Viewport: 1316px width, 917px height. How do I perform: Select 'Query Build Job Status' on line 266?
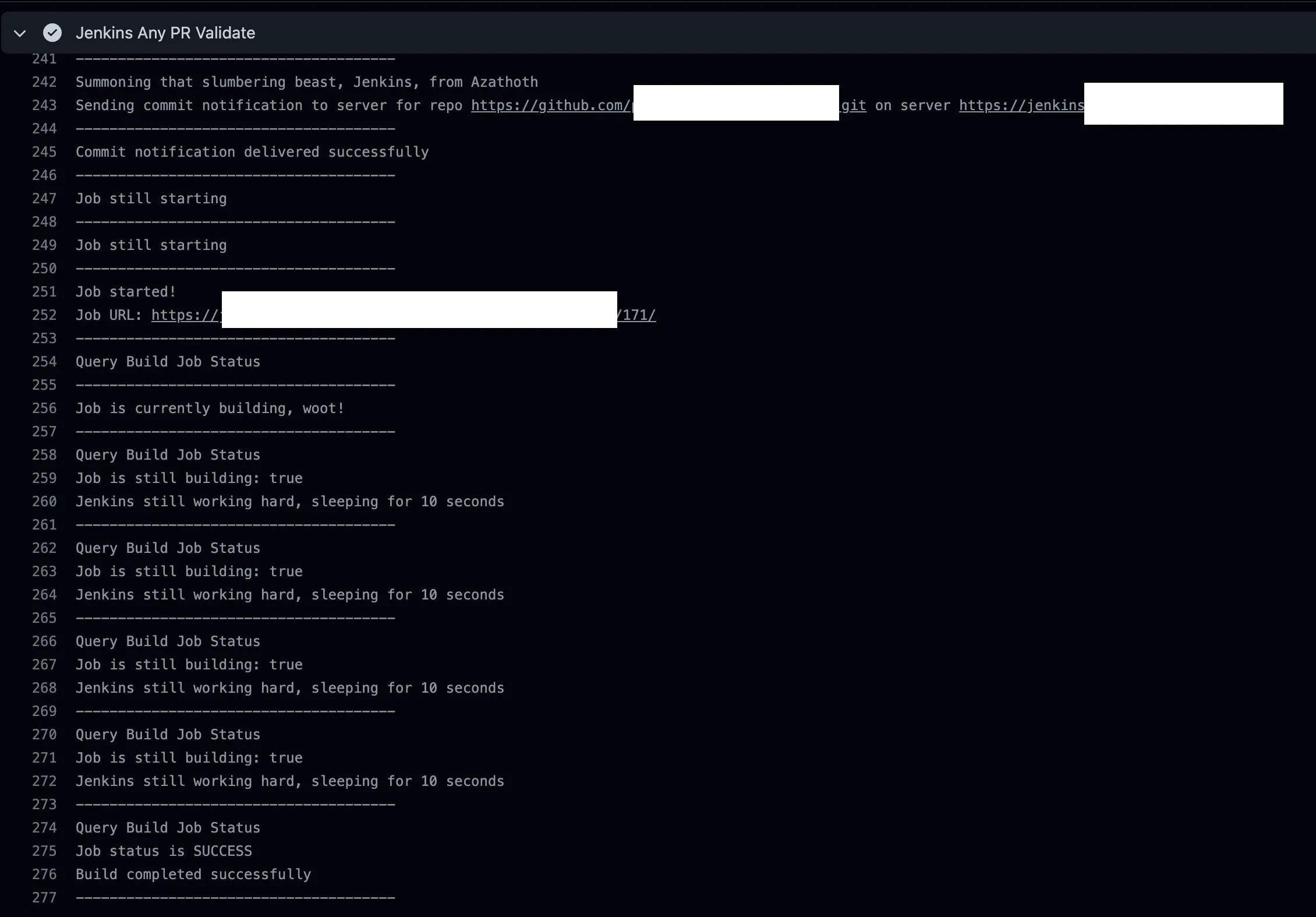(168, 641)
